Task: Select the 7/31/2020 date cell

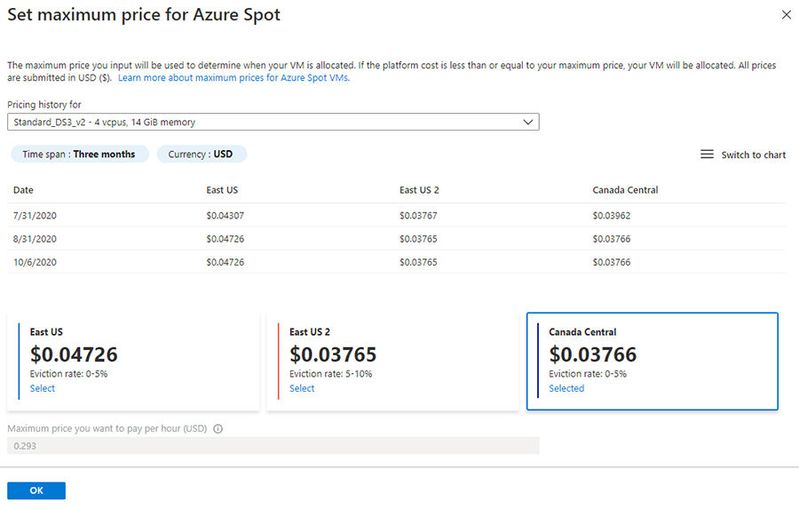Action: point(35,216)
